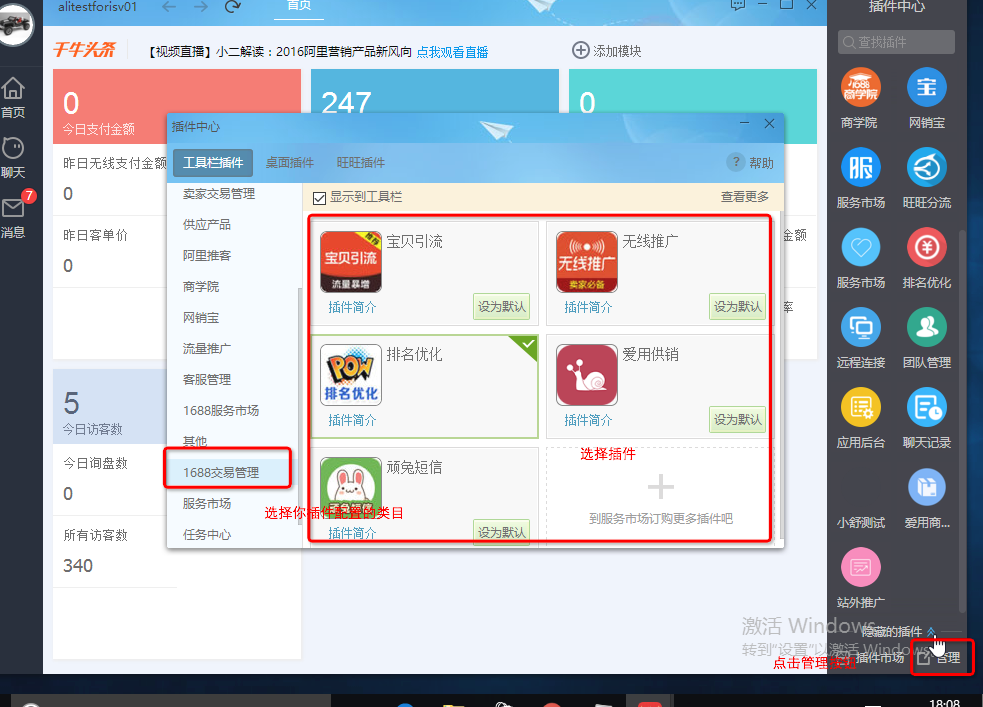The height and width of the screenshot is (707, 983).
Task: Set 爱用供销 as default plugin
Action: (737, 419)
